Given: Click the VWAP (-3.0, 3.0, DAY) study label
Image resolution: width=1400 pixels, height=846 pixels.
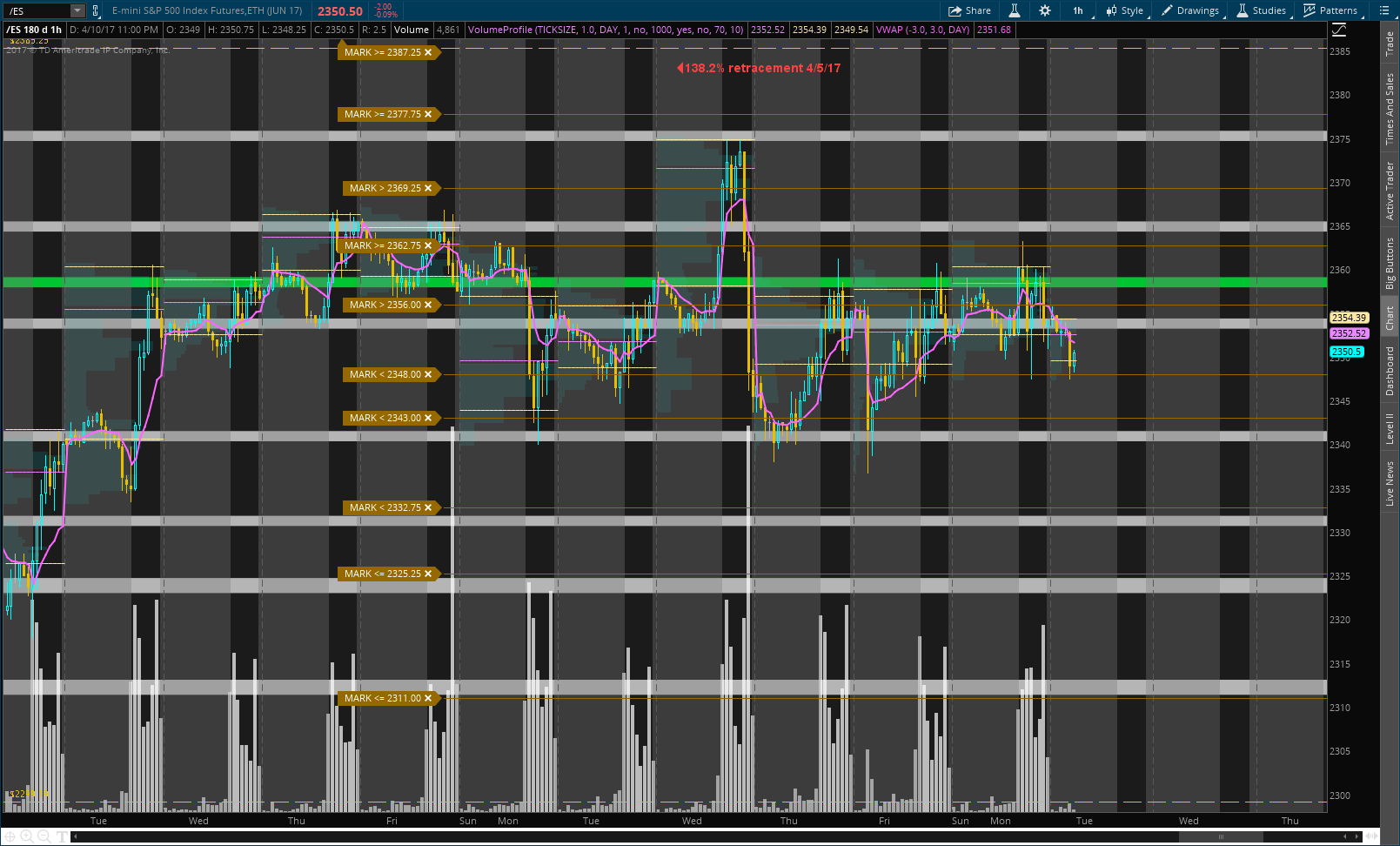Looking at the screenshot, I should [922, 30].
